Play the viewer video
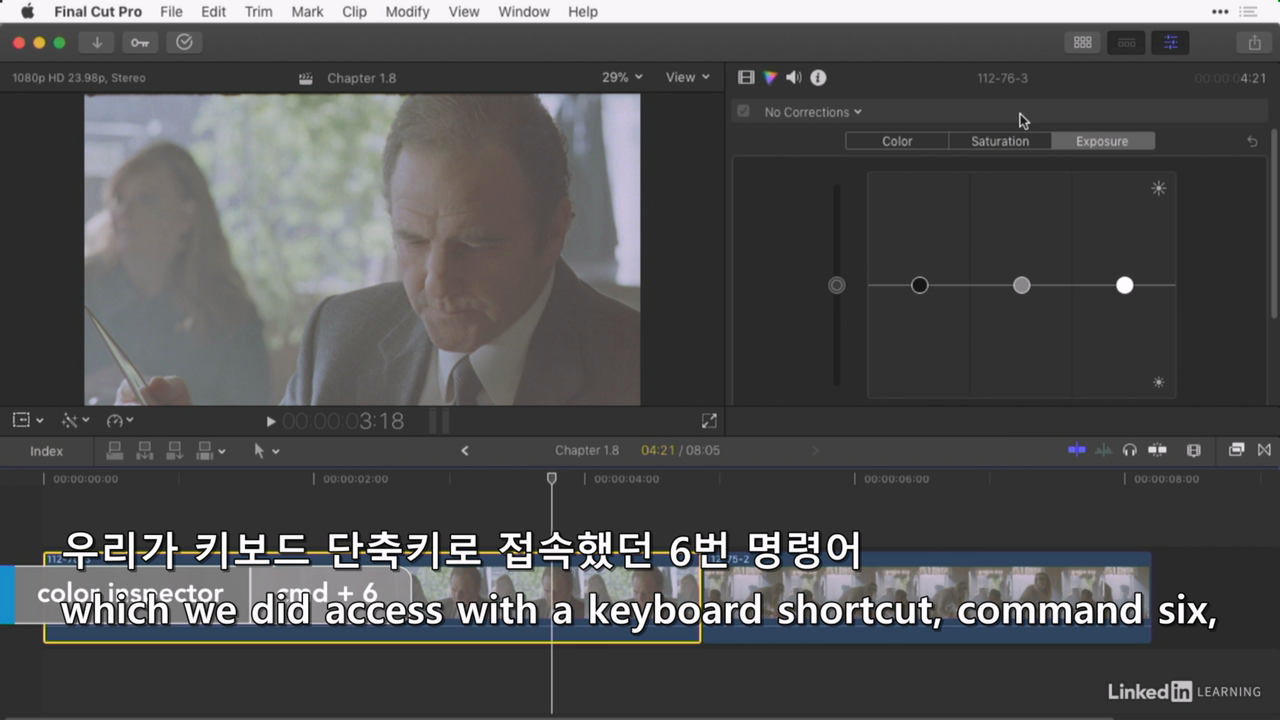The height and width of the screenshot is (720, 1280). point(271,422)
